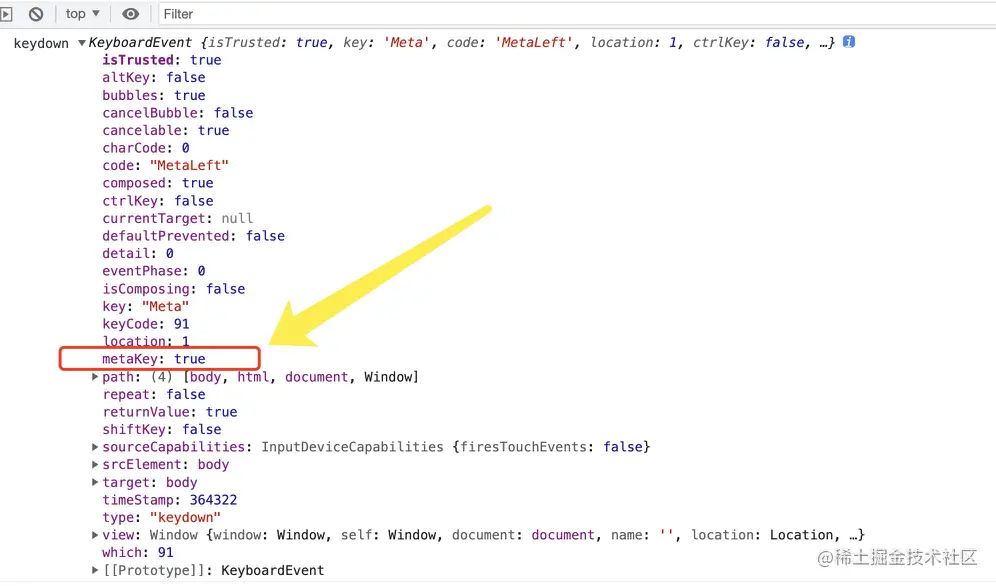The height and width of the screenshot is (586, 996).
Task: Select the shiftKey: false line
Action: tap(162, 430)
